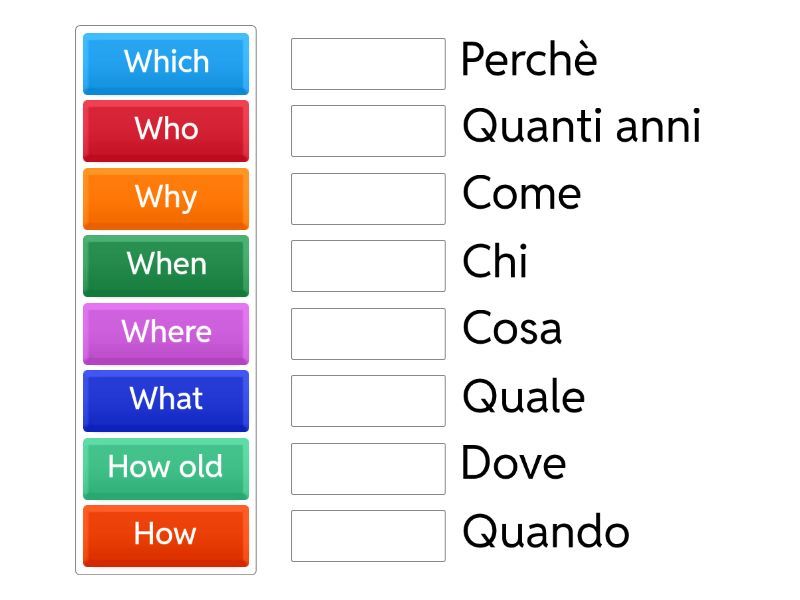Select the red 'Who' tile
The height and width of the screenshot is (600, 800).
(166, 130)
